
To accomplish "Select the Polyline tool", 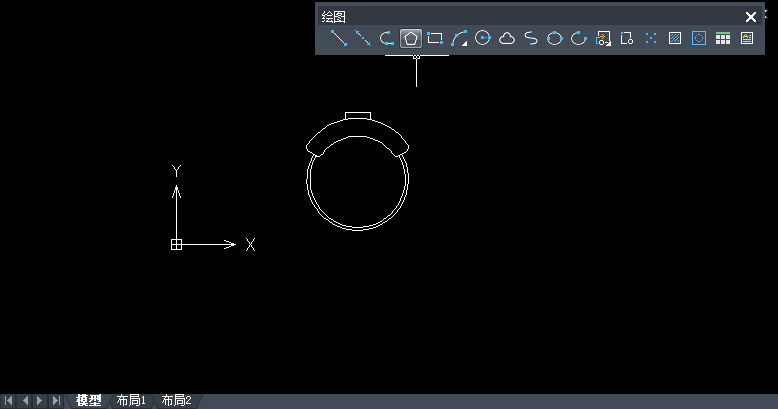I will 387,39.
